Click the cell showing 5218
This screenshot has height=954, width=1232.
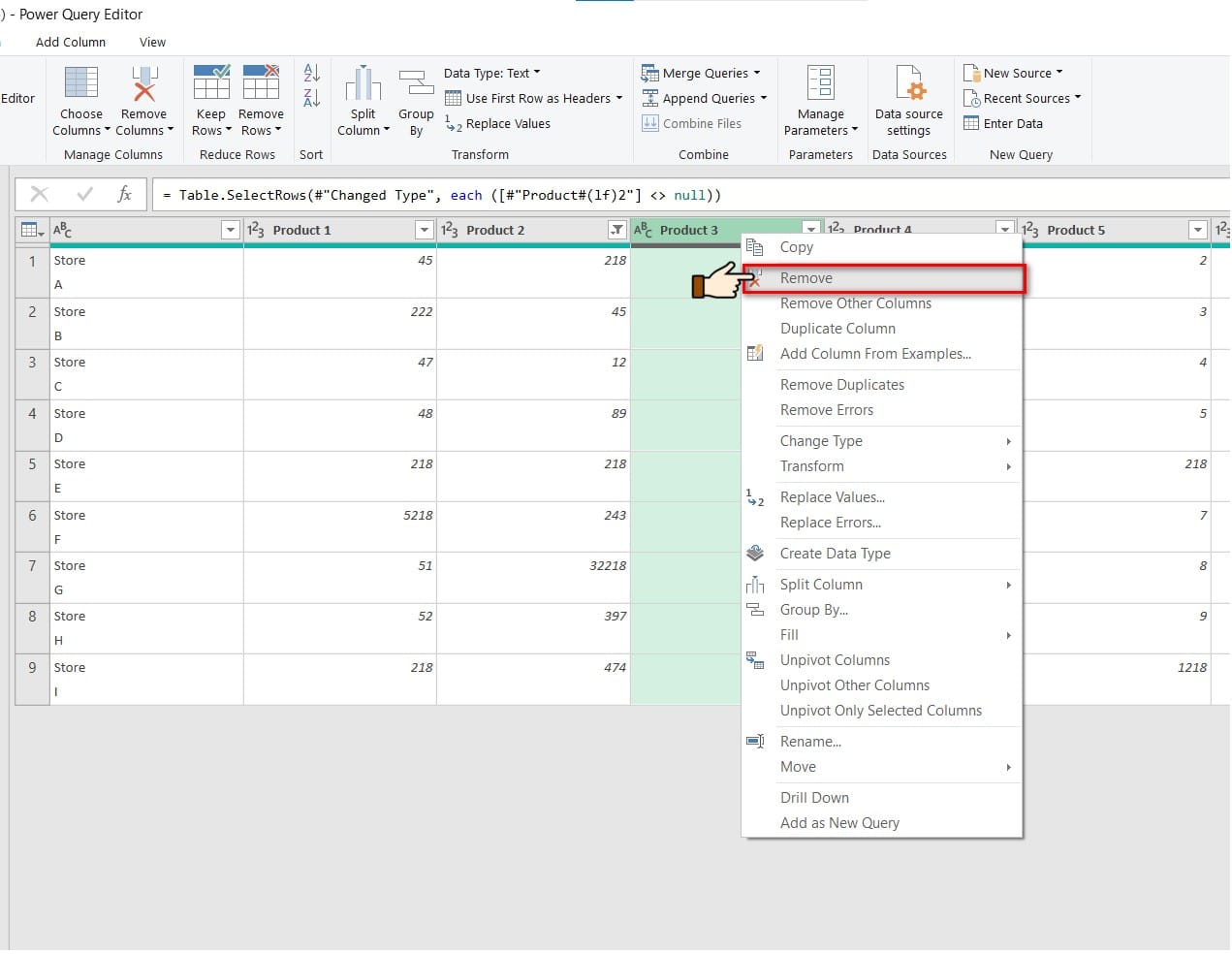(340, 527)
